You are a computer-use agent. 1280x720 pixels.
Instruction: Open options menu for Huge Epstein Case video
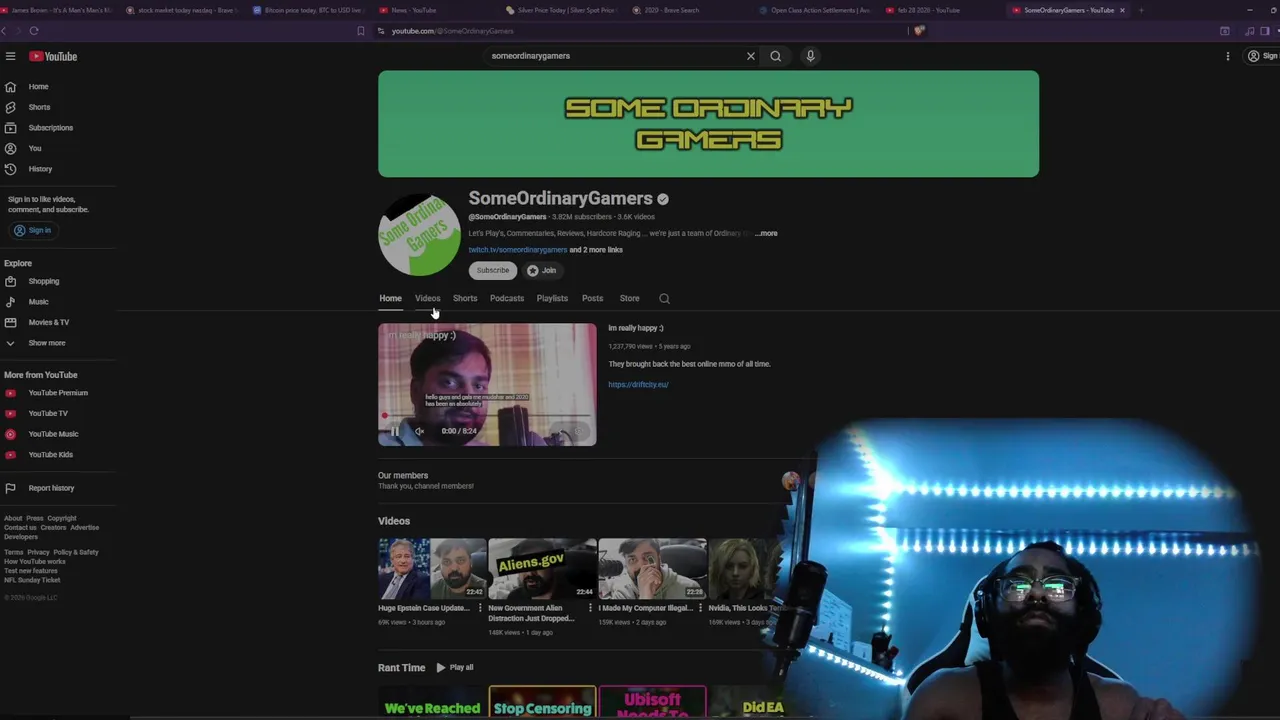tap(480, 608)
